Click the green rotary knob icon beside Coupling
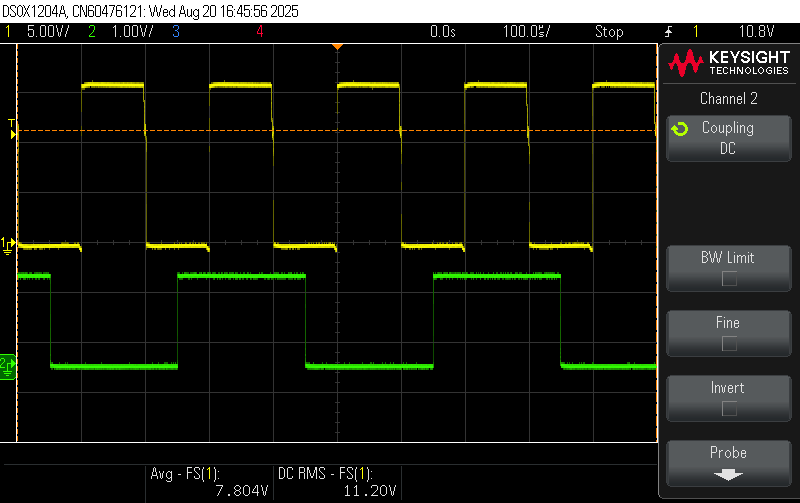Image resolution: width=800 pixels, height=503 pixels. [679, 129]
